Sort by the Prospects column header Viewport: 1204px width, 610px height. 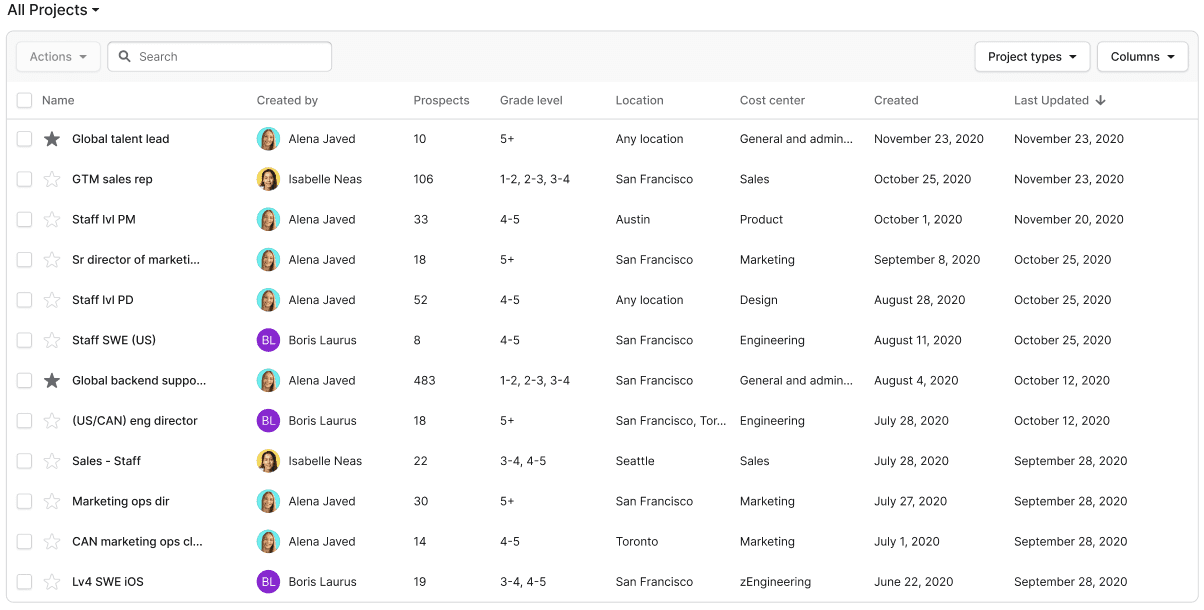pyautogui.click(x=441, y=100)
